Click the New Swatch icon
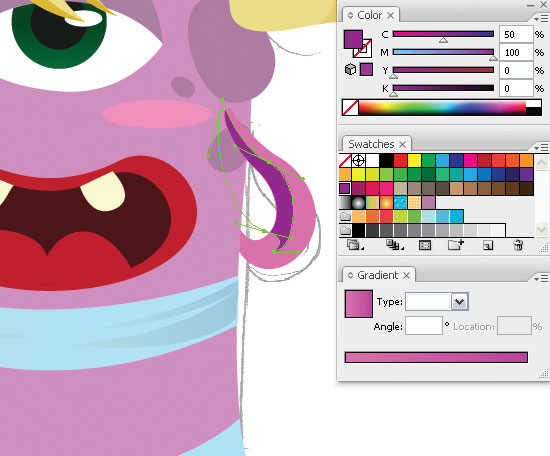Screen dimensions: 550x456 [x=488, y=245]
